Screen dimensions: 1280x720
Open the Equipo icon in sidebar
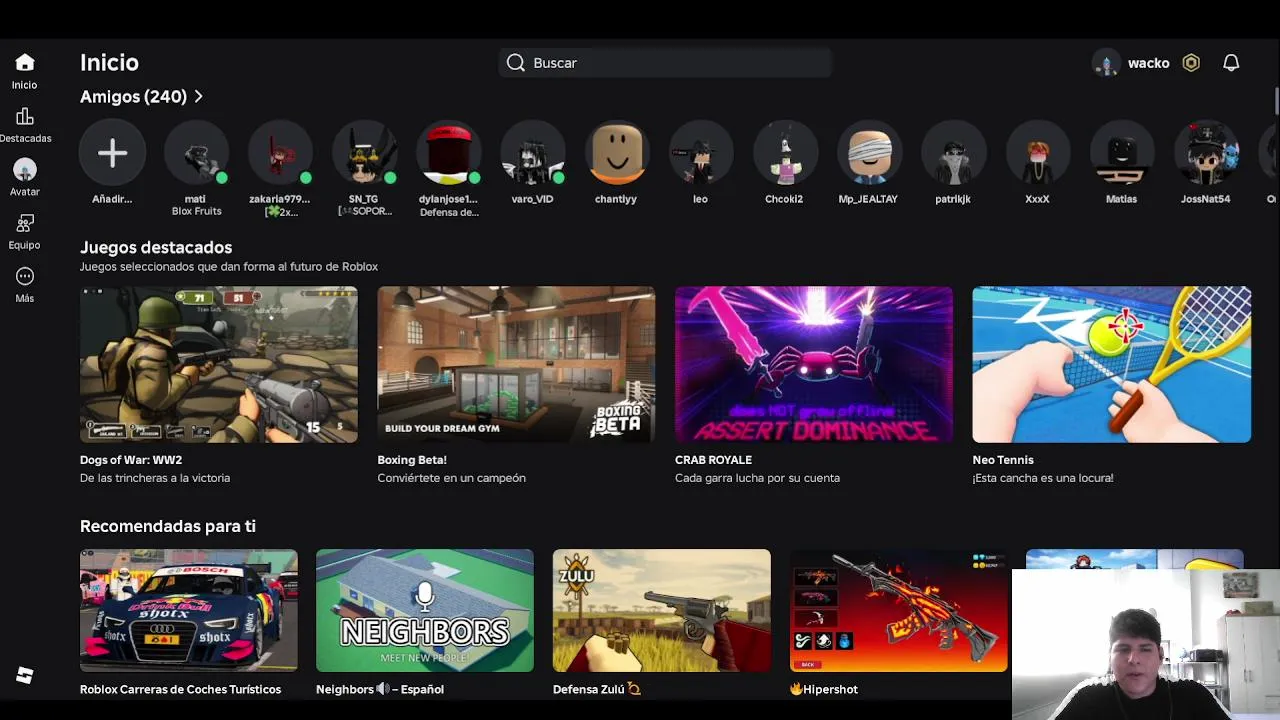click(25, 223)
